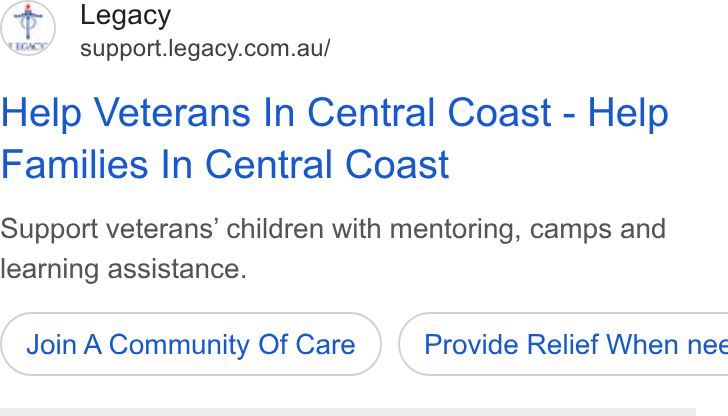Choose the partially visible Provide Relief pill
728x416 pixels.
tap(563, 344)
